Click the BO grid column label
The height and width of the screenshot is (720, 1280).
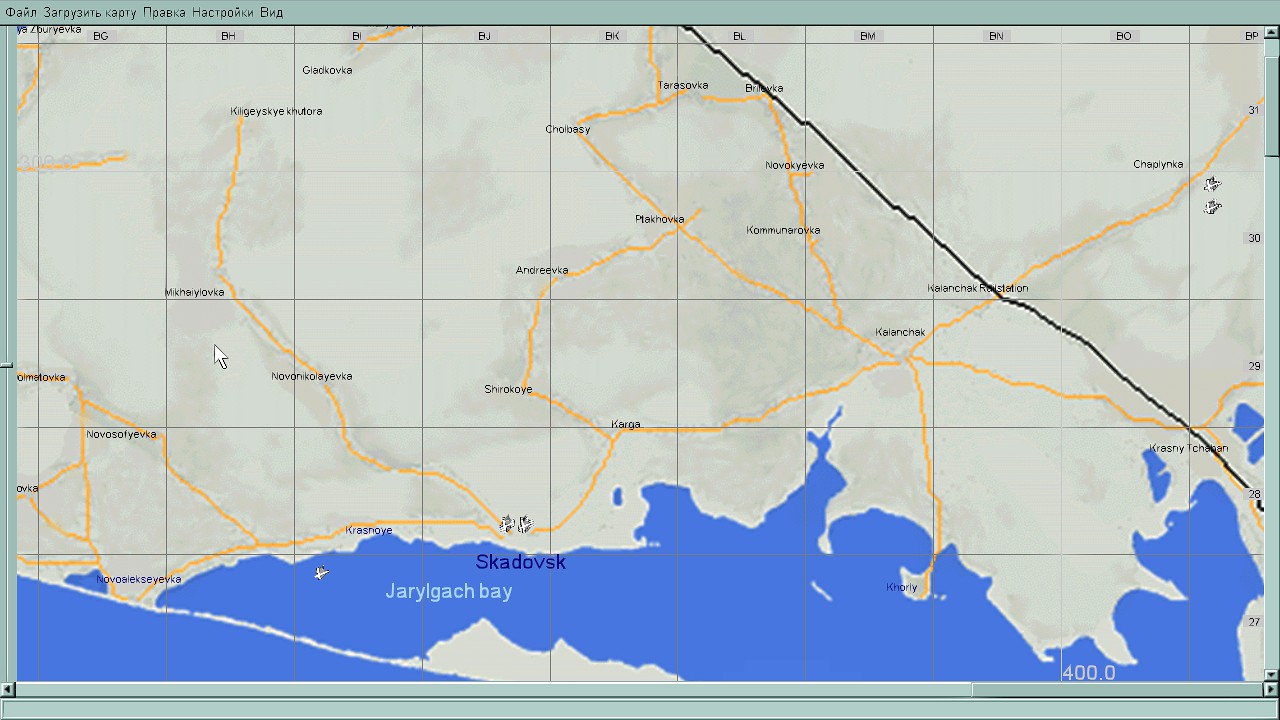coord(1124,36)
